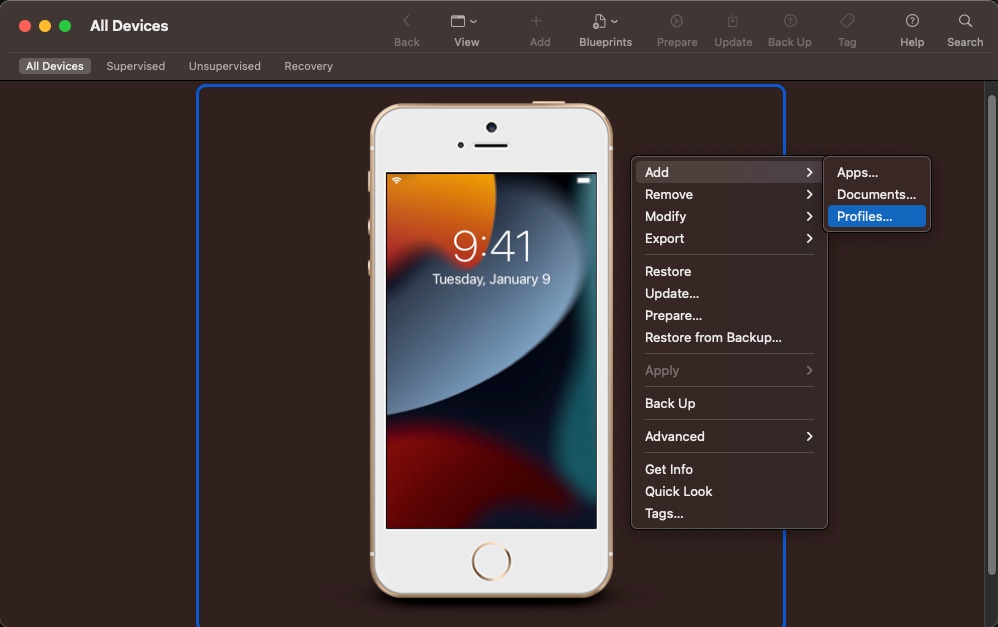
Task: Click the yellow minimize window button
Action: point(45,26)
